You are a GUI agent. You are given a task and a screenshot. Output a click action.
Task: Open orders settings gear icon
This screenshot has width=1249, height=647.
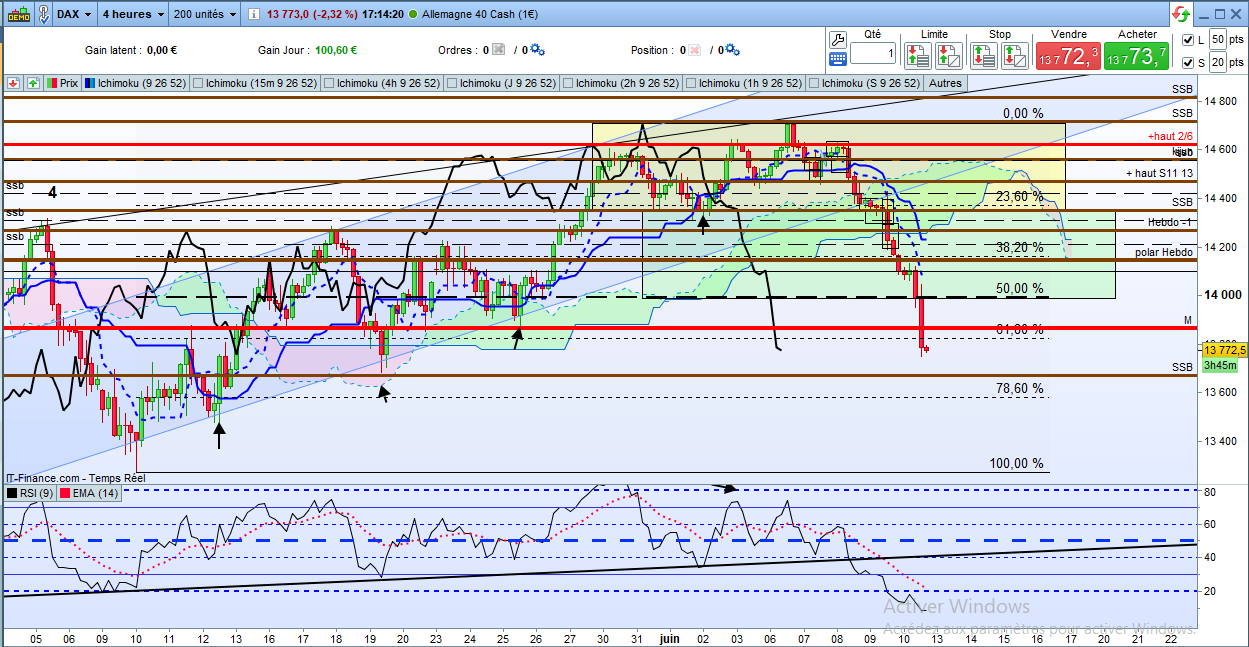[537, 50]
